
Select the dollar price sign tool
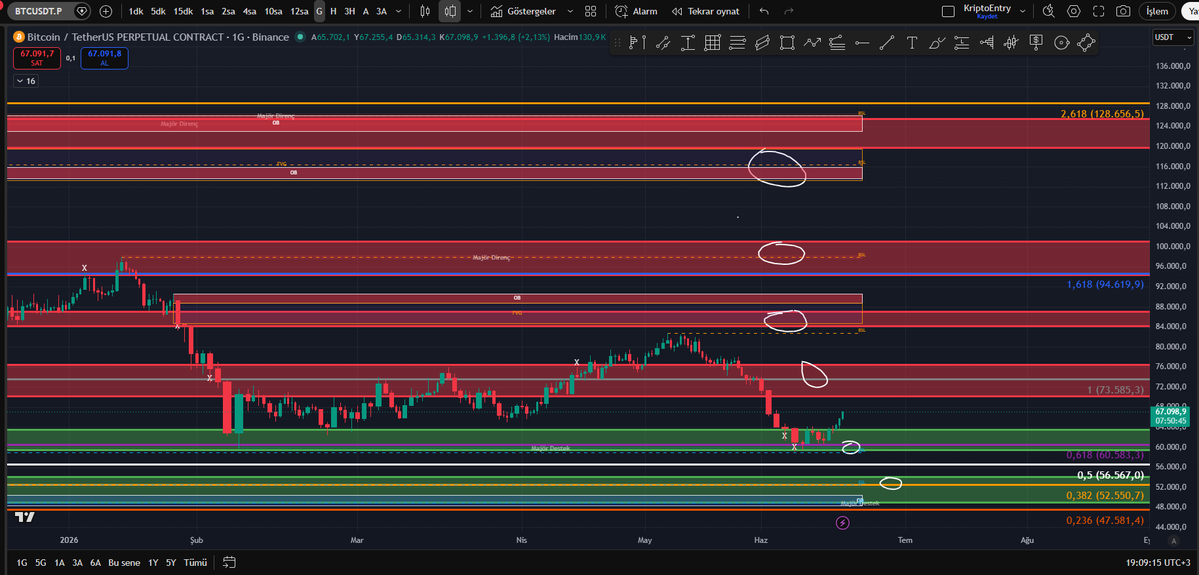(1036, 43)
